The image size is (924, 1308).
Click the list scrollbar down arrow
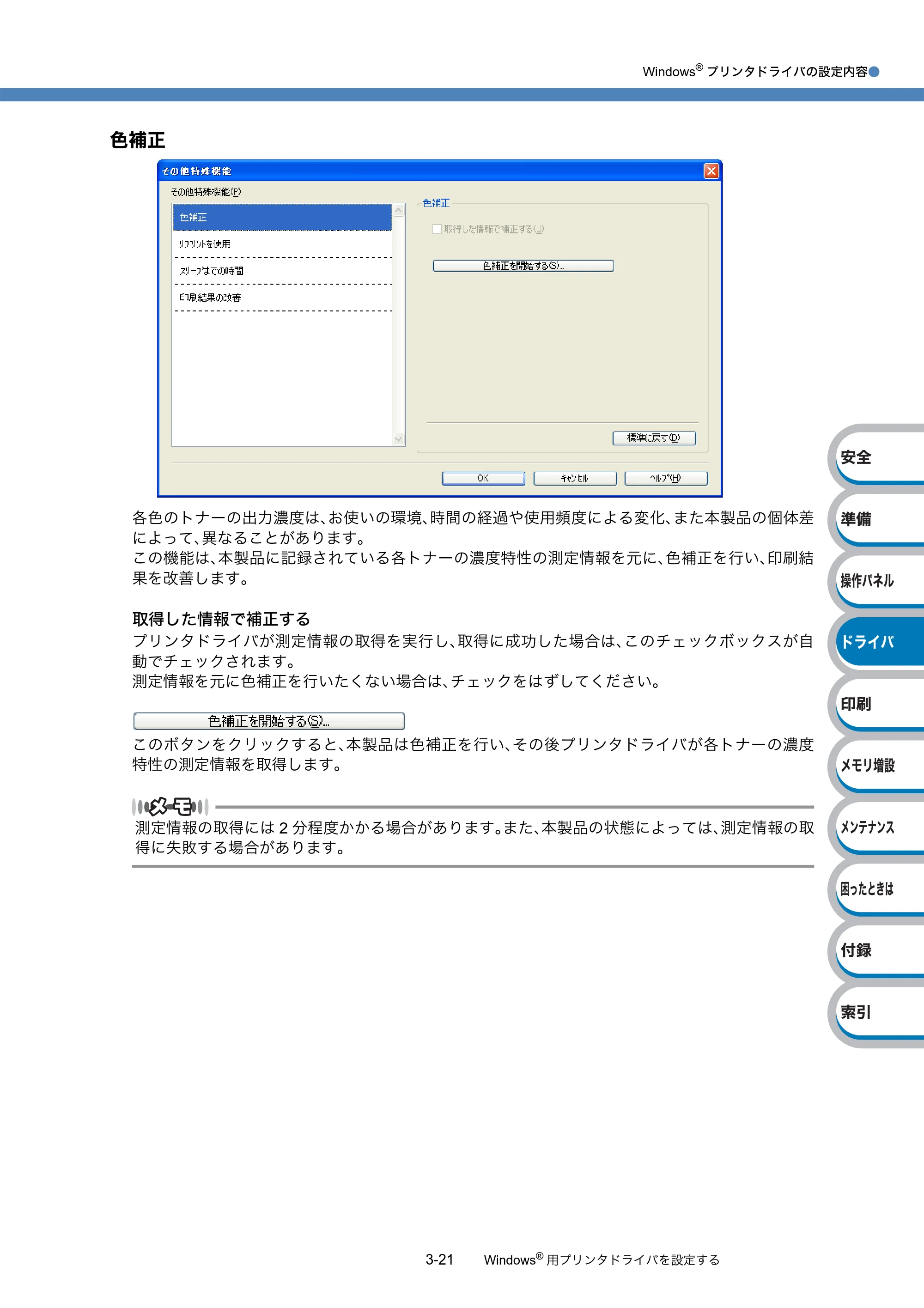pos(399,439)
